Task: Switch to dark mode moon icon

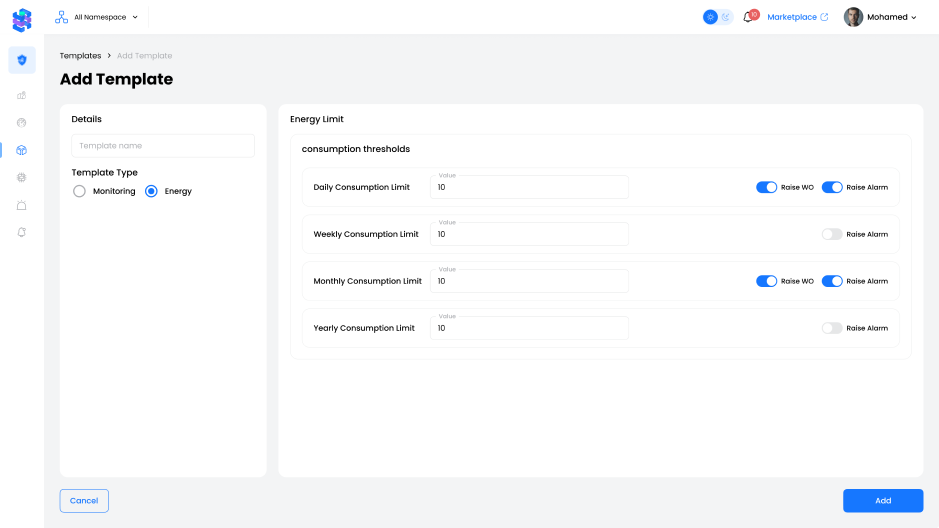Action: pyautogui.click(x=726, y=17)
